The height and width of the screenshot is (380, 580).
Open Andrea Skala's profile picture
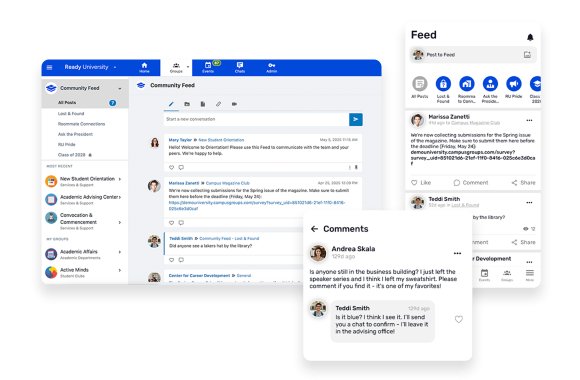click(318, 253)
